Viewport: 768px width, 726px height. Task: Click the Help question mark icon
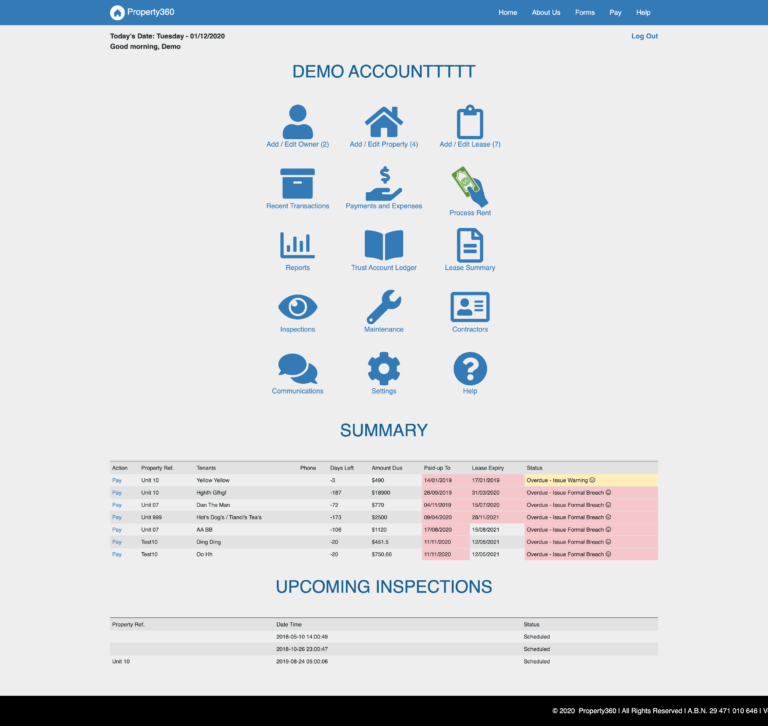(x=470, y=369)
